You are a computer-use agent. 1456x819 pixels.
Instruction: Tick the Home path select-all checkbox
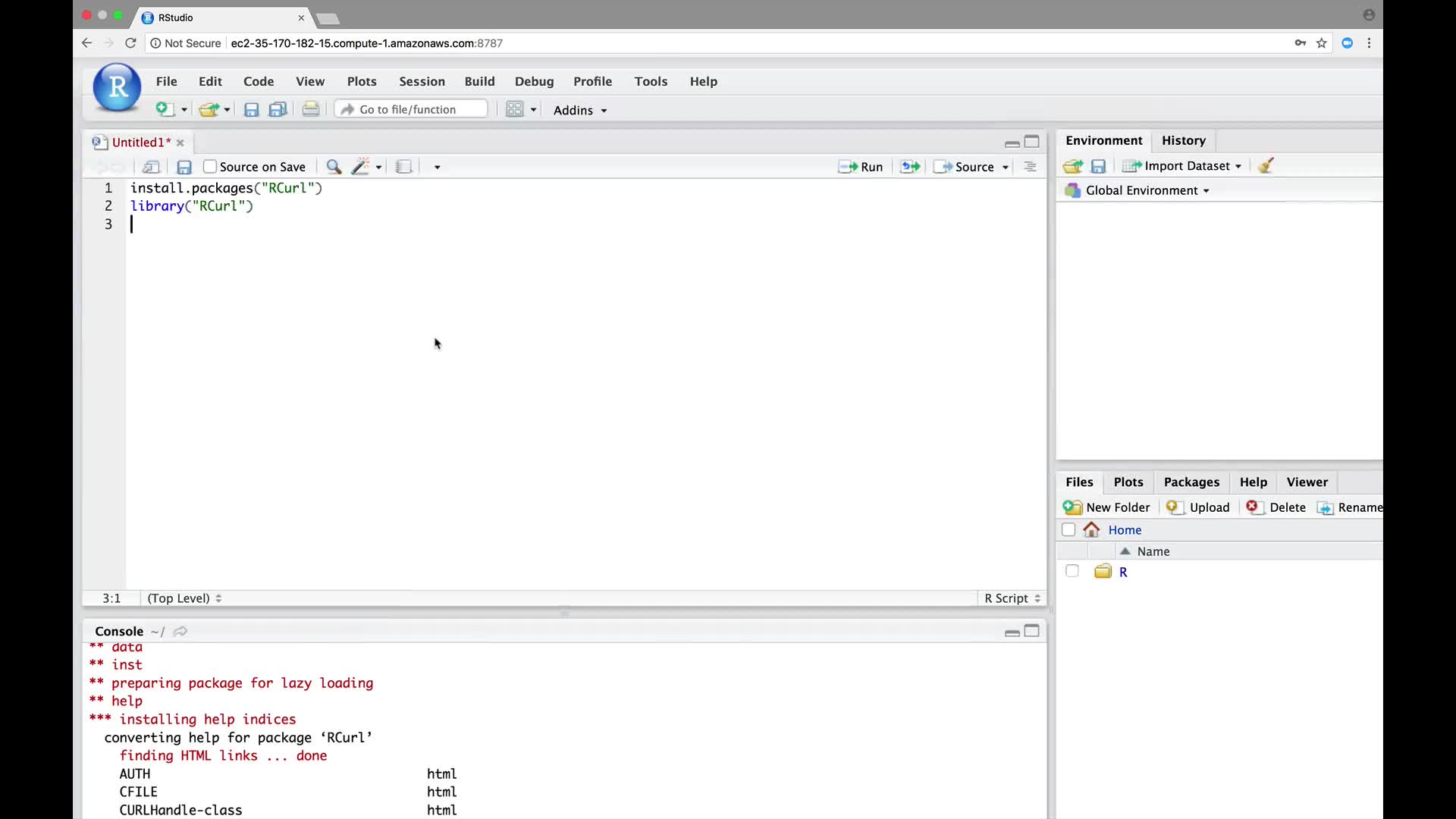(1068, 530)
